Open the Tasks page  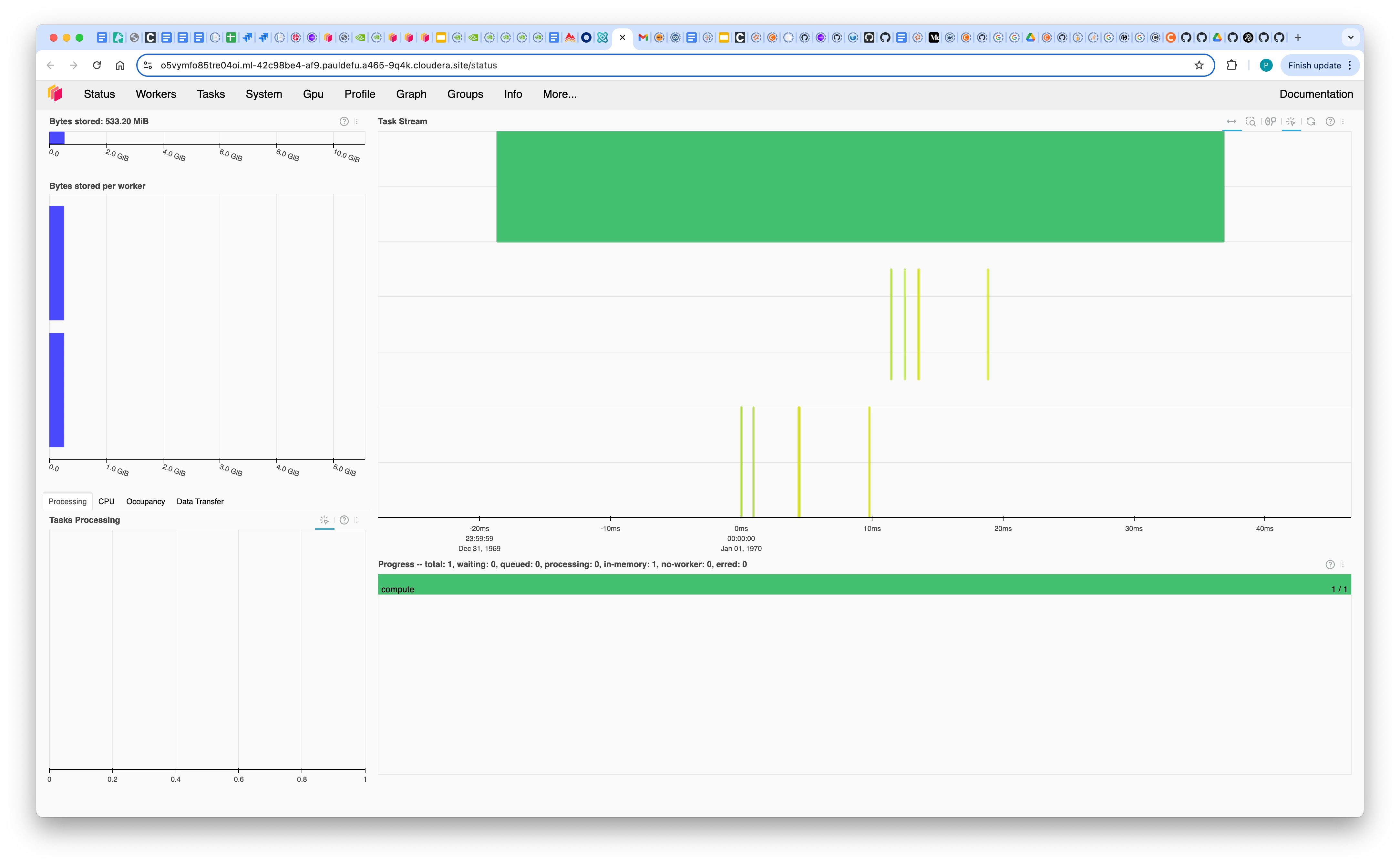(x=211, y=94)
